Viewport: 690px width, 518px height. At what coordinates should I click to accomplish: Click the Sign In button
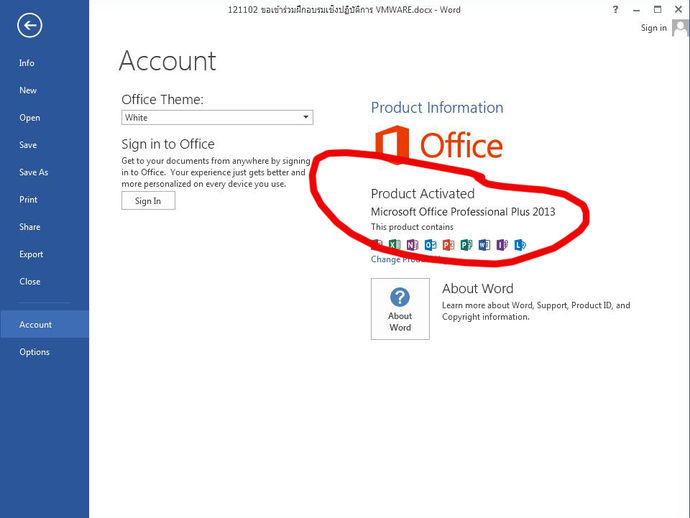click(148, 201)
